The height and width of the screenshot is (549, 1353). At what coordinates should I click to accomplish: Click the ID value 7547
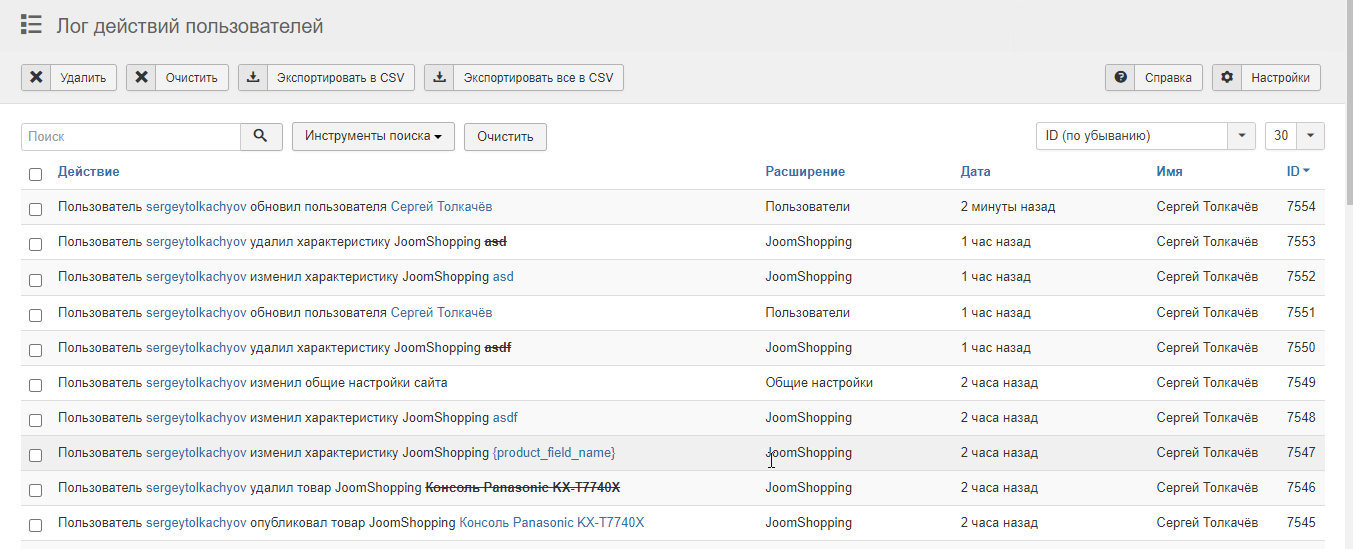[x=1301, y=453]
